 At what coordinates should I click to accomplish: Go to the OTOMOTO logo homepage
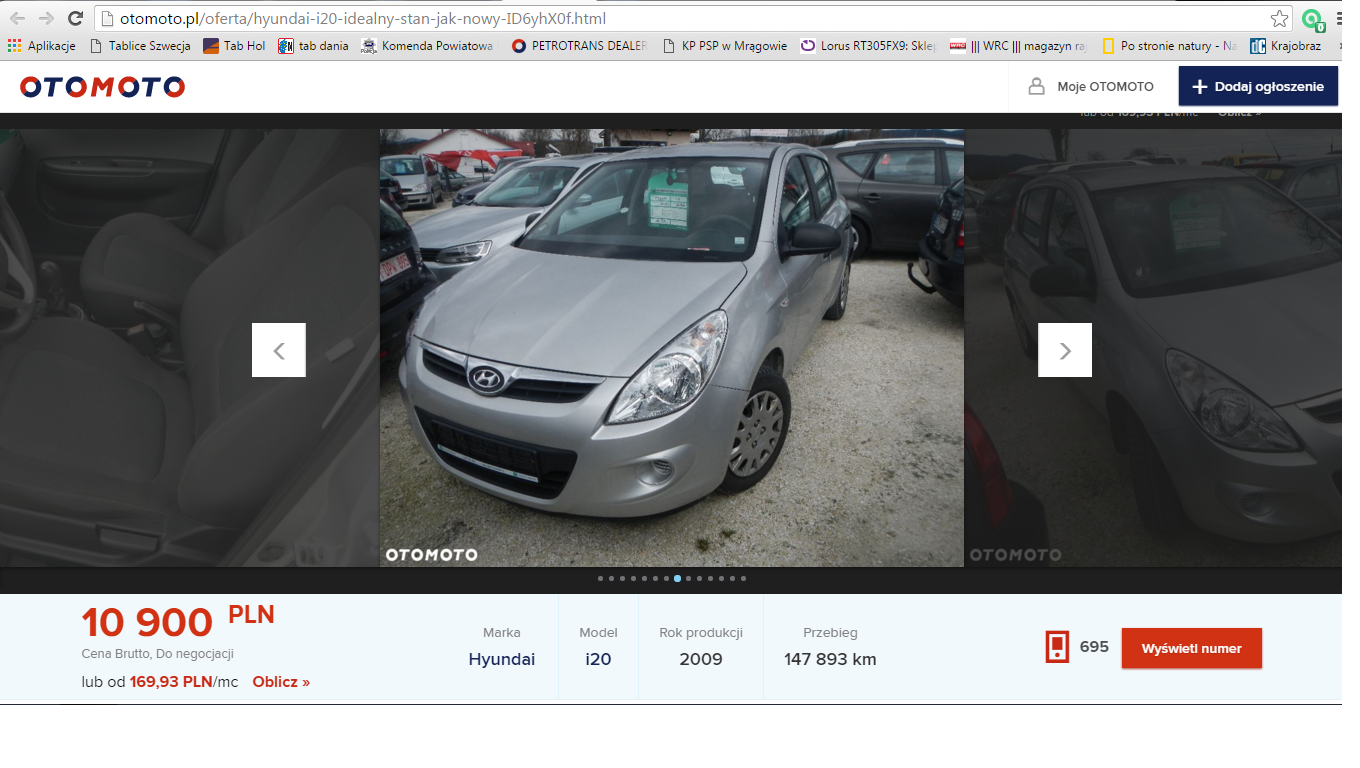tap(102, 87)
